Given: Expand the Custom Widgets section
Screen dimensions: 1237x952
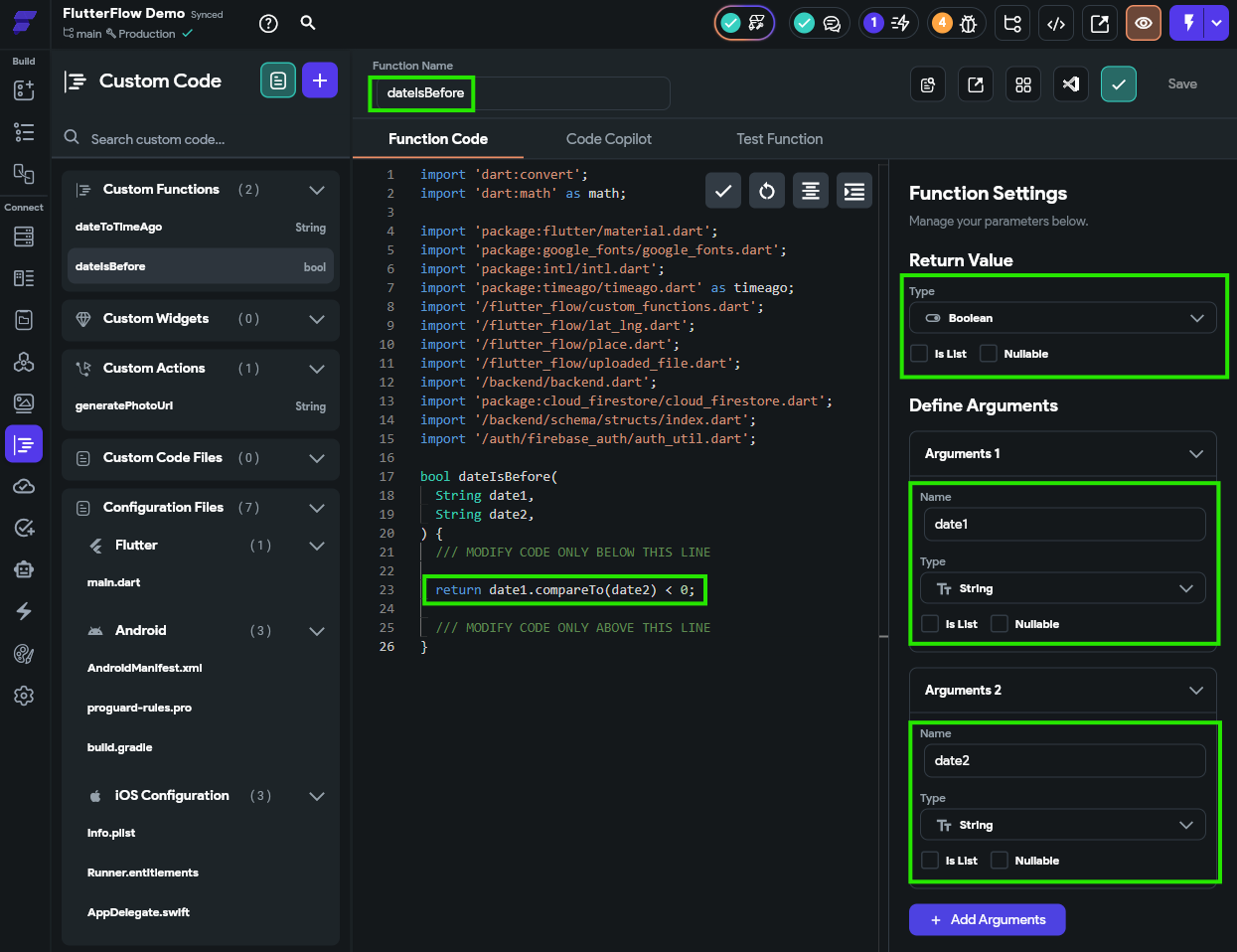Looking at the screenshot, I should coord(317,319).
